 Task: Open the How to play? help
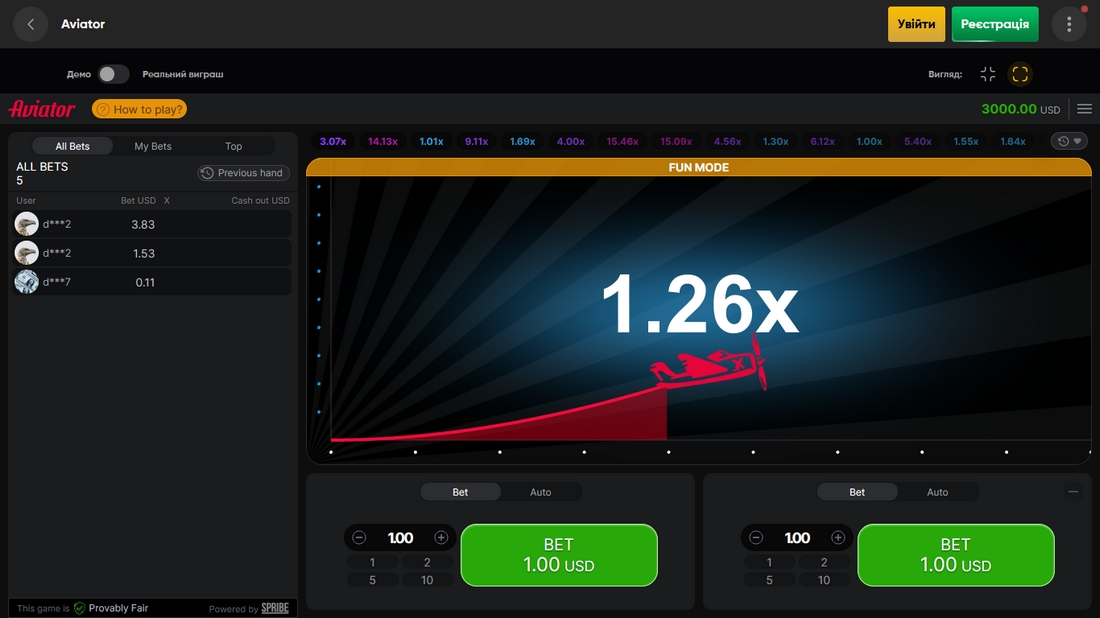[140, 109]
